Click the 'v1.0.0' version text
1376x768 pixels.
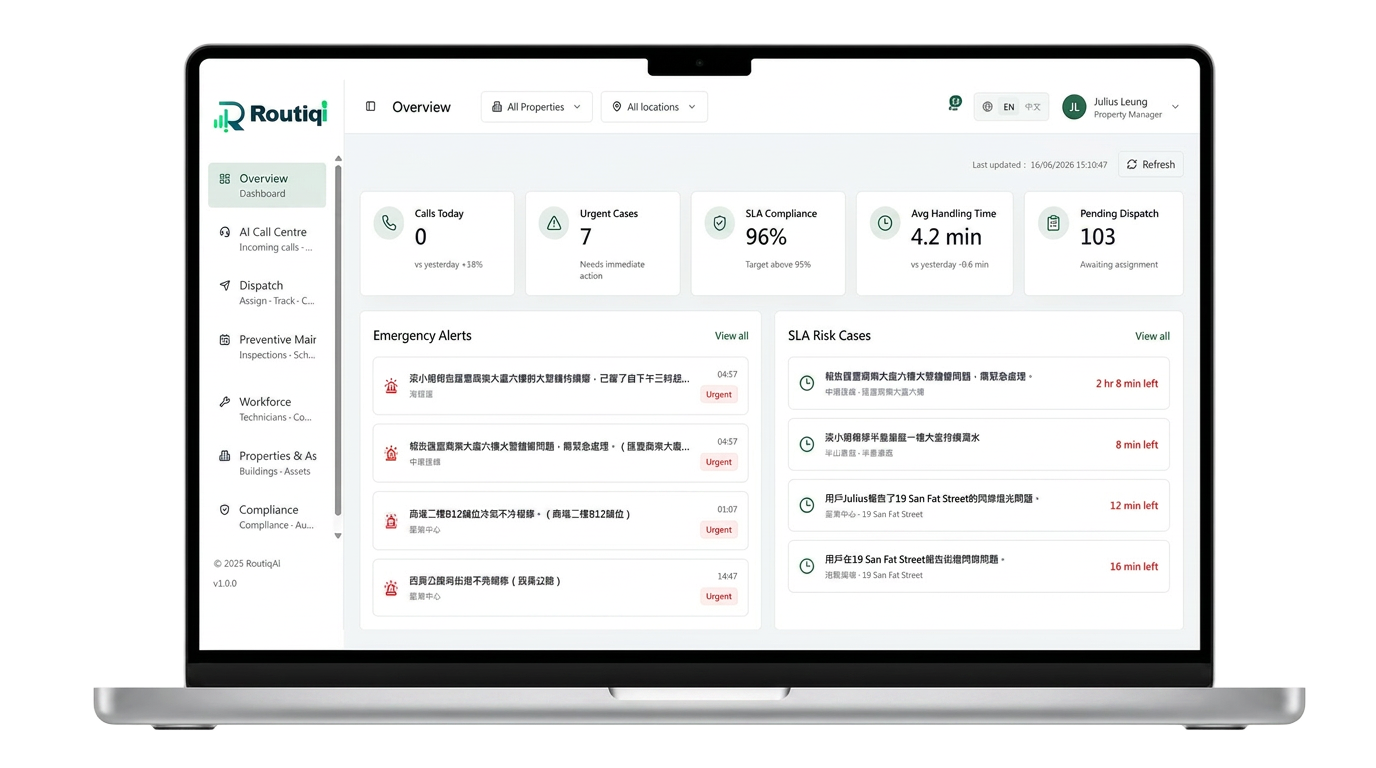coord(225,583)
